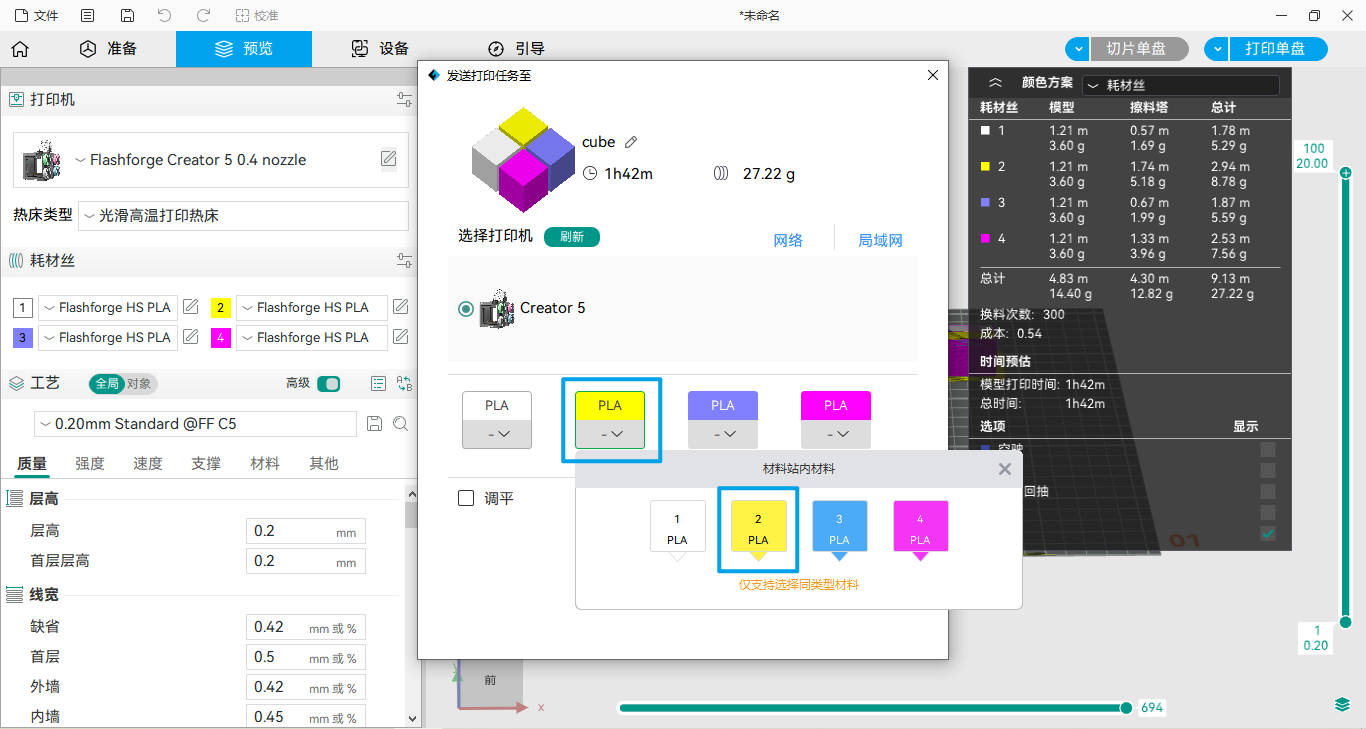Open filament 1 Flashforge HS PLA dropdown
1366x729 pixels.
point(108,307)
